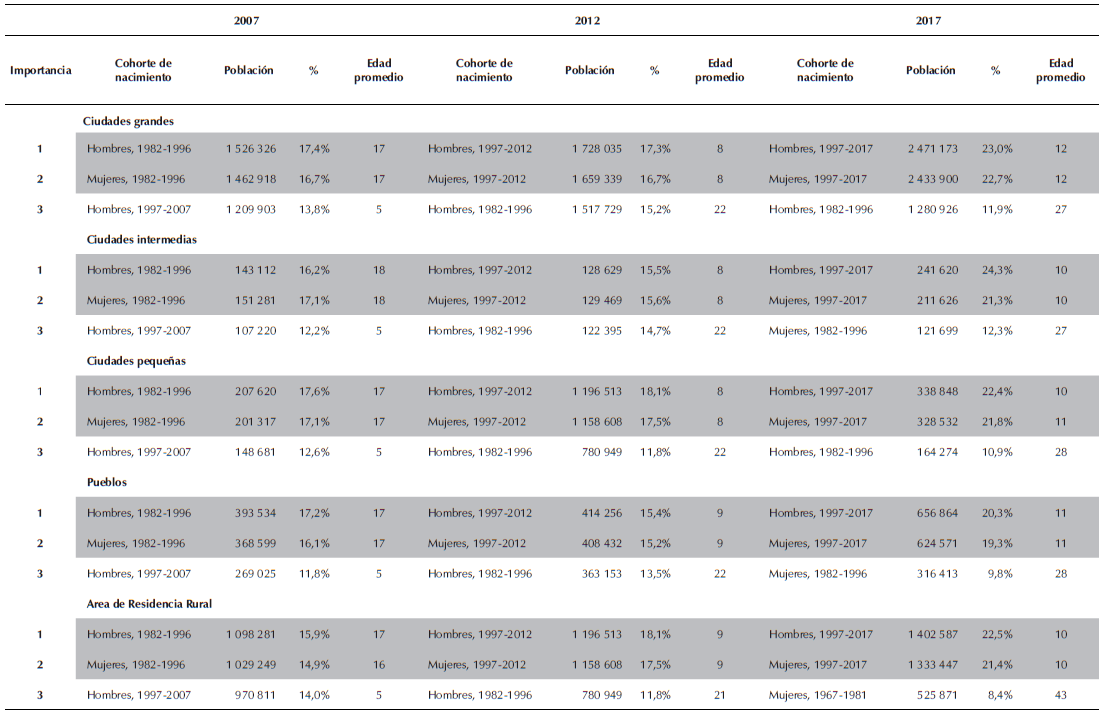This screenshot has height=714, width=1103.
Task: Select the Pueblos section heading
Action: click(107, 482)
